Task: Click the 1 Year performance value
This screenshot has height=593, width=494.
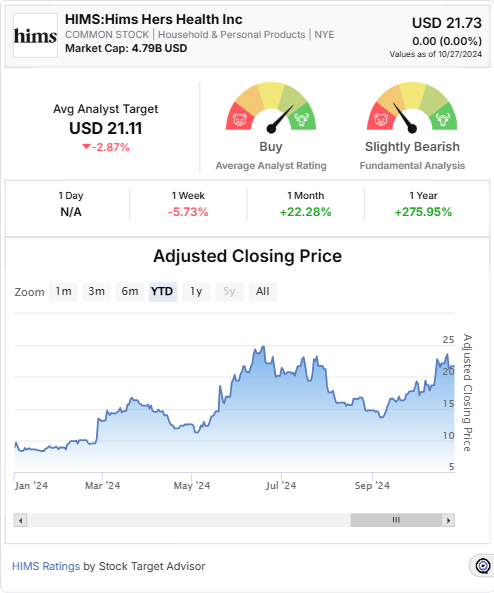Action: [423, 212]
